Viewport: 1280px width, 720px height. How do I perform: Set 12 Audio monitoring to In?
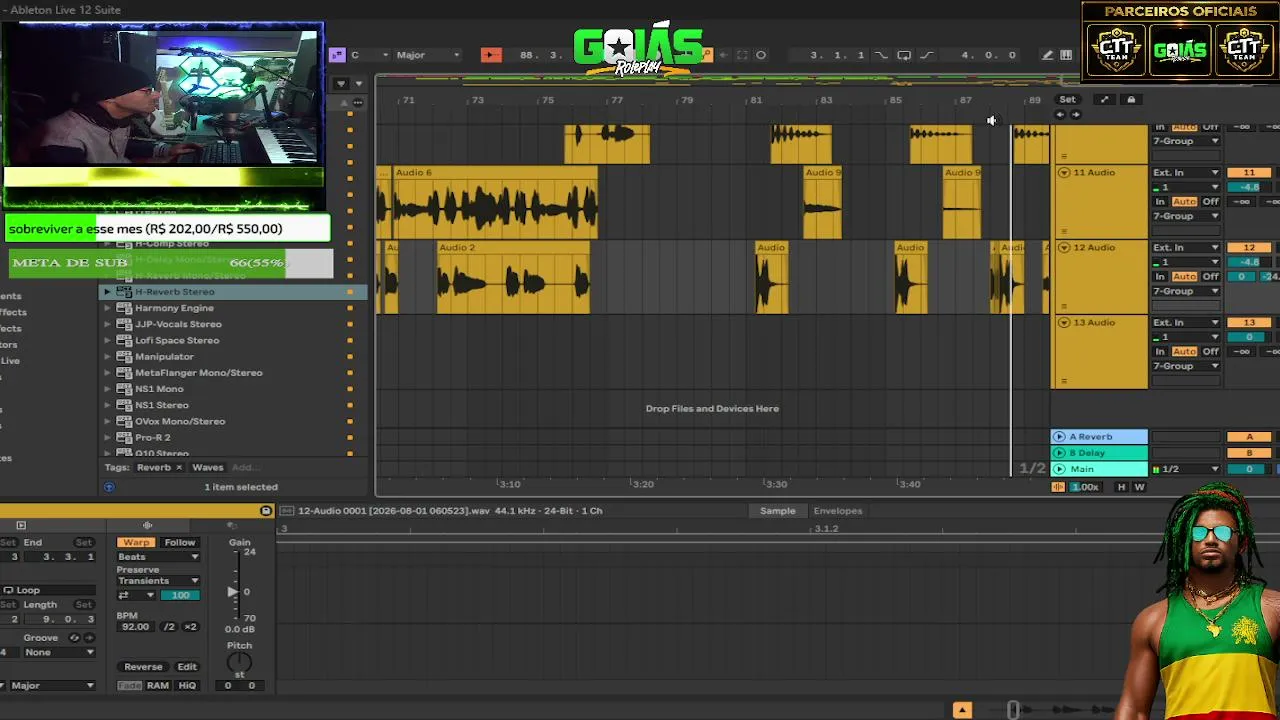point(1161,277)
